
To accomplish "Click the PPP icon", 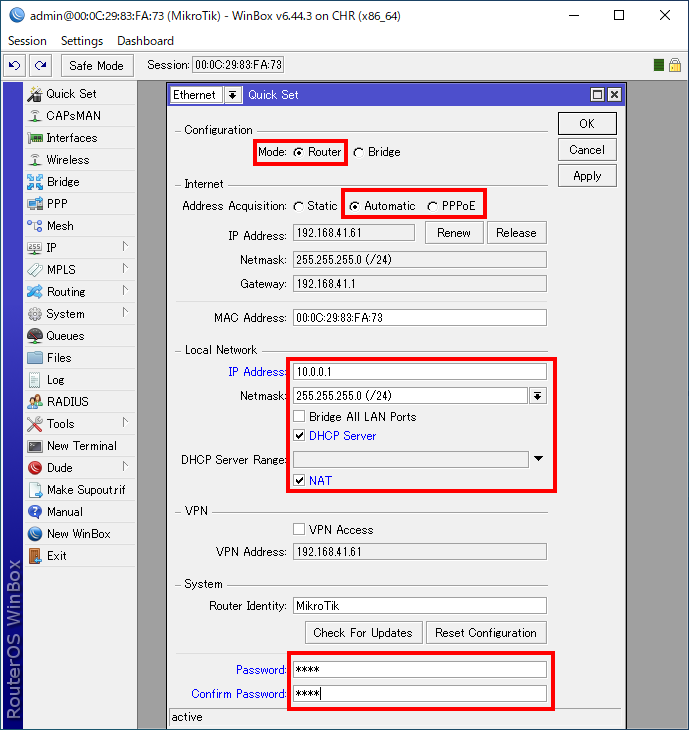I will click(x=35, y=204).
